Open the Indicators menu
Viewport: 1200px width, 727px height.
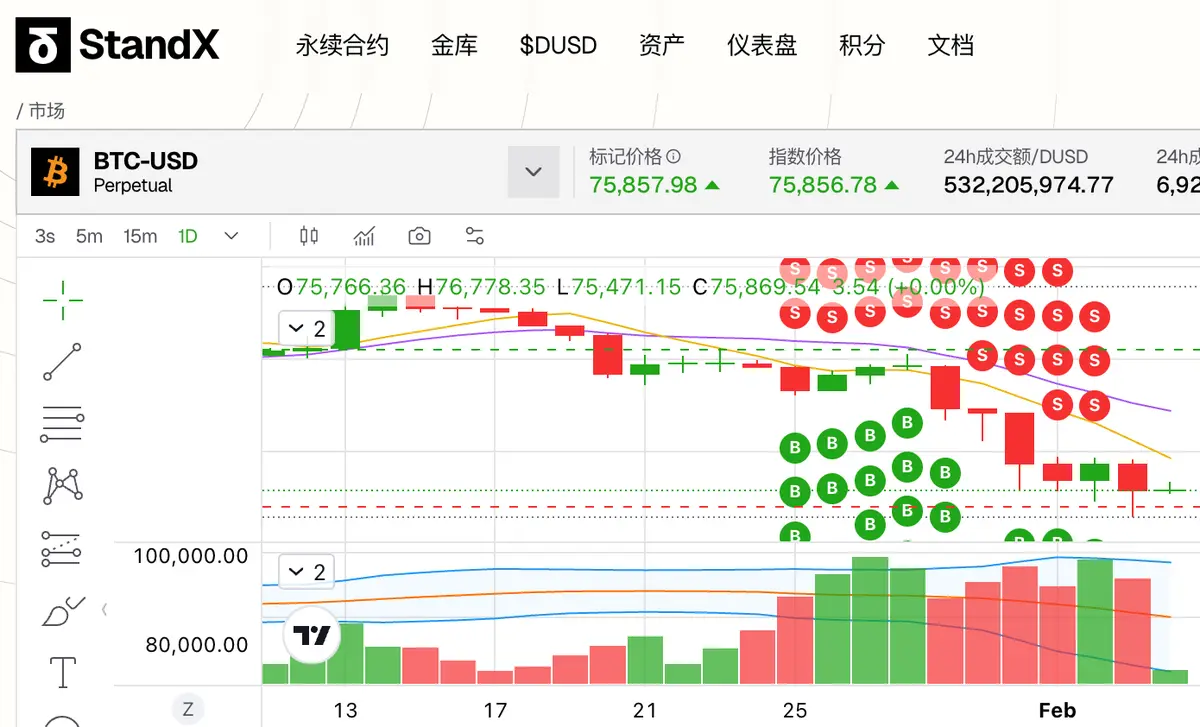[x=364, y=236]
